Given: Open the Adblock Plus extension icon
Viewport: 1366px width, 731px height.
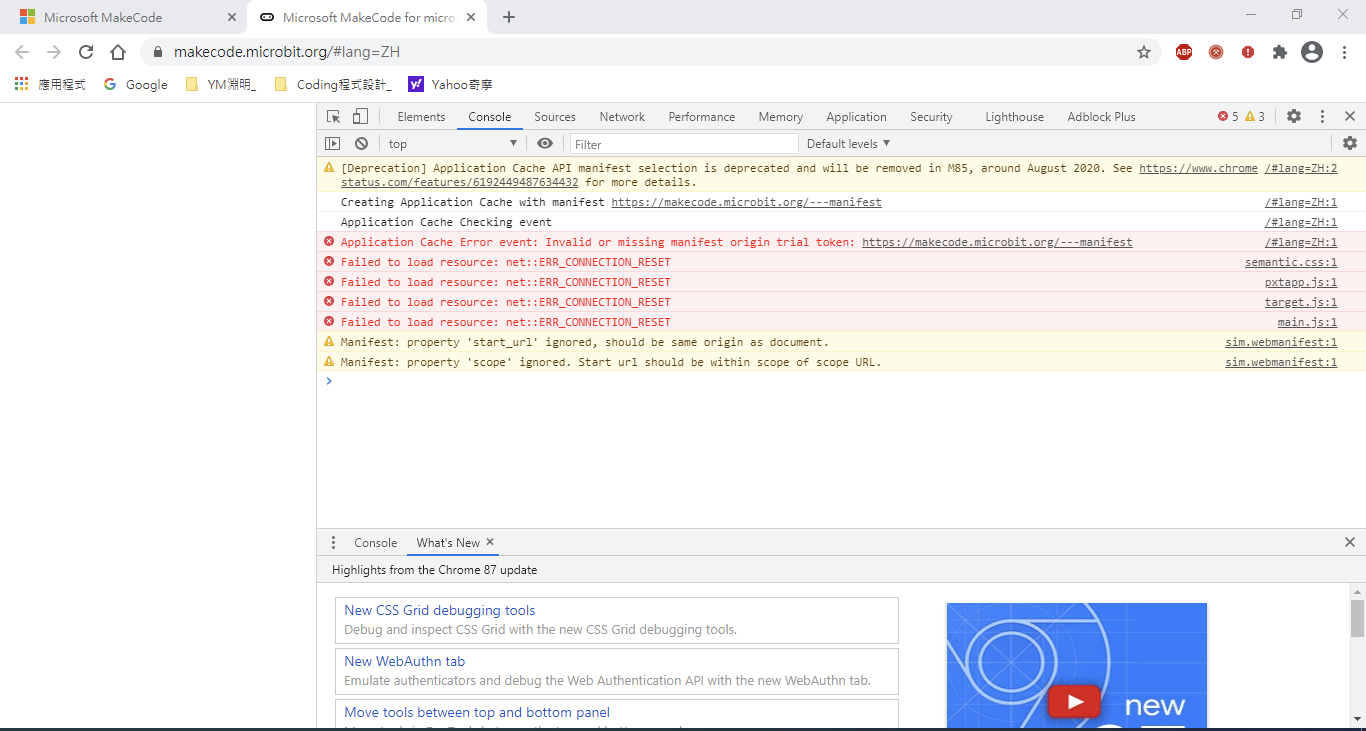Looking at the screenshot, I should (x=1184, y=52).
